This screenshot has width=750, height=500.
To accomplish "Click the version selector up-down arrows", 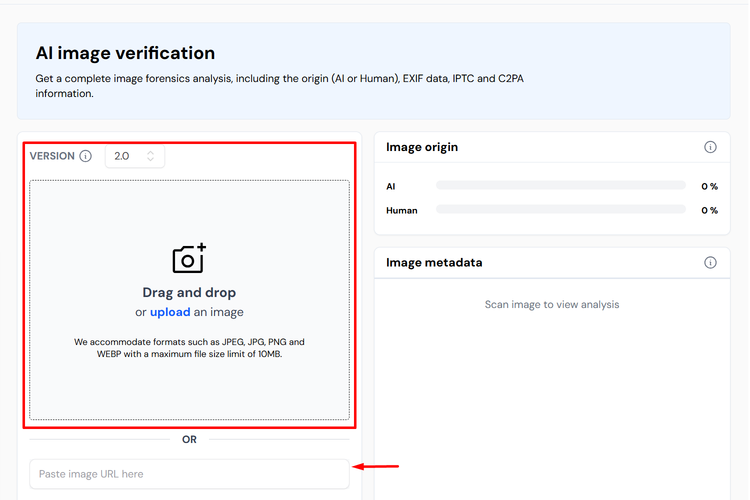I will pos(150,156).
